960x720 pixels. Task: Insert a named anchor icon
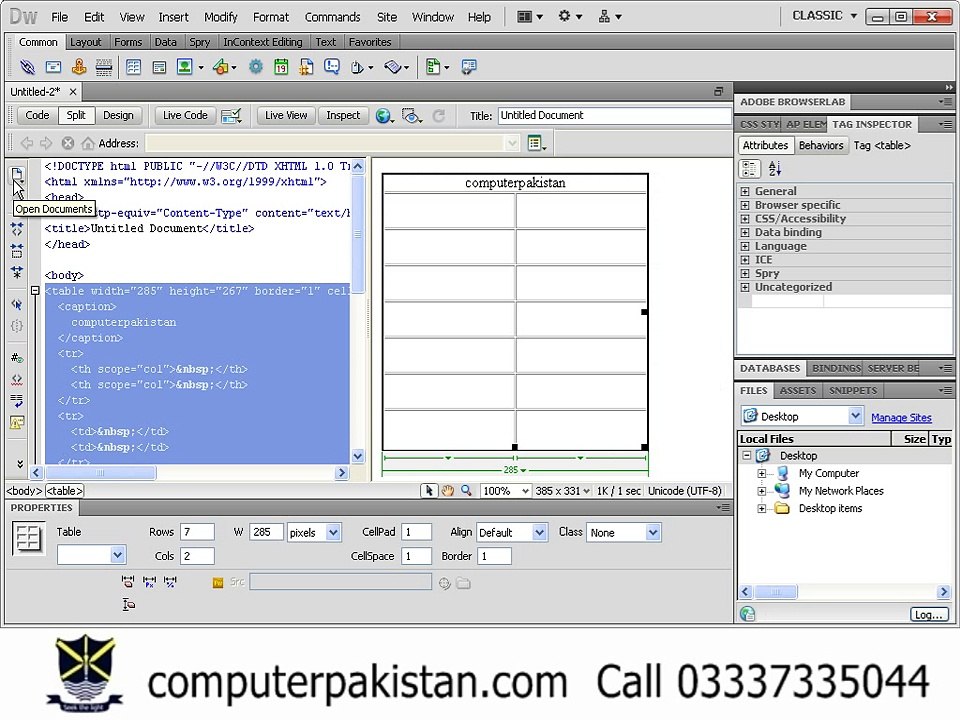(x=79, y=67)
